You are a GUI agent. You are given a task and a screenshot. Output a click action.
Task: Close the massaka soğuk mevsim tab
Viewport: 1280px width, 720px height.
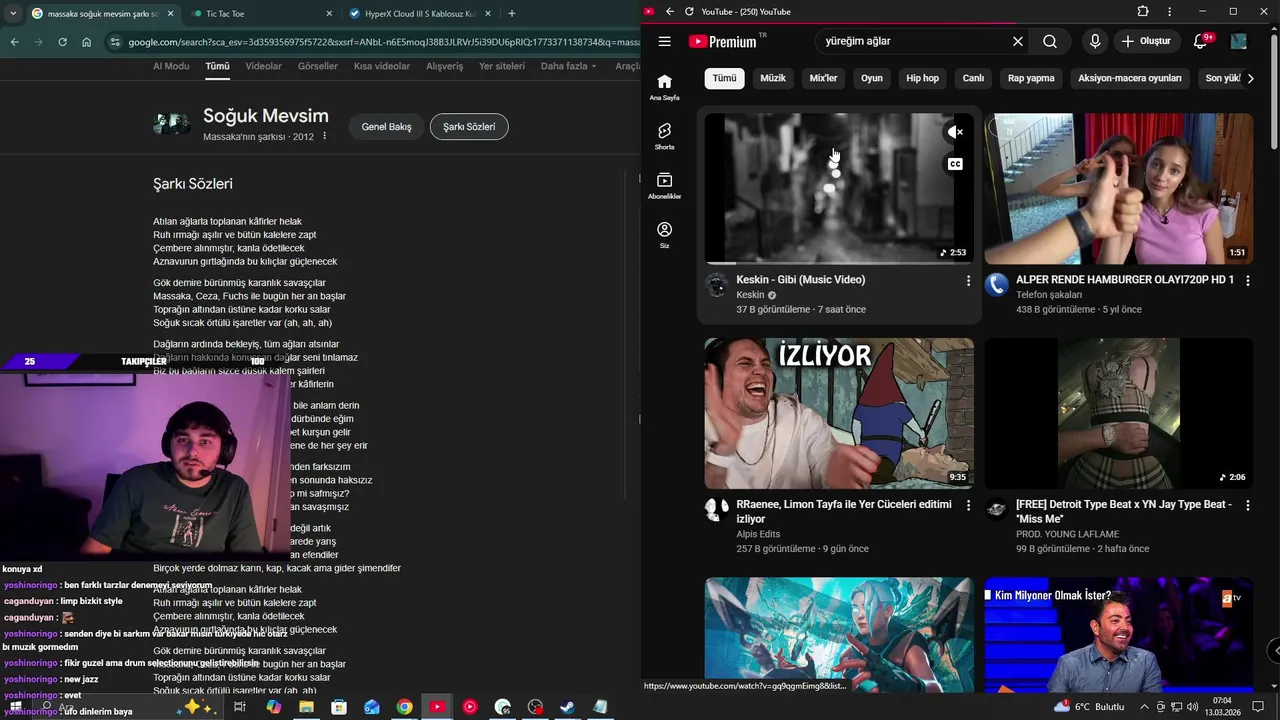pyautogui.click(x=170, y=14)
